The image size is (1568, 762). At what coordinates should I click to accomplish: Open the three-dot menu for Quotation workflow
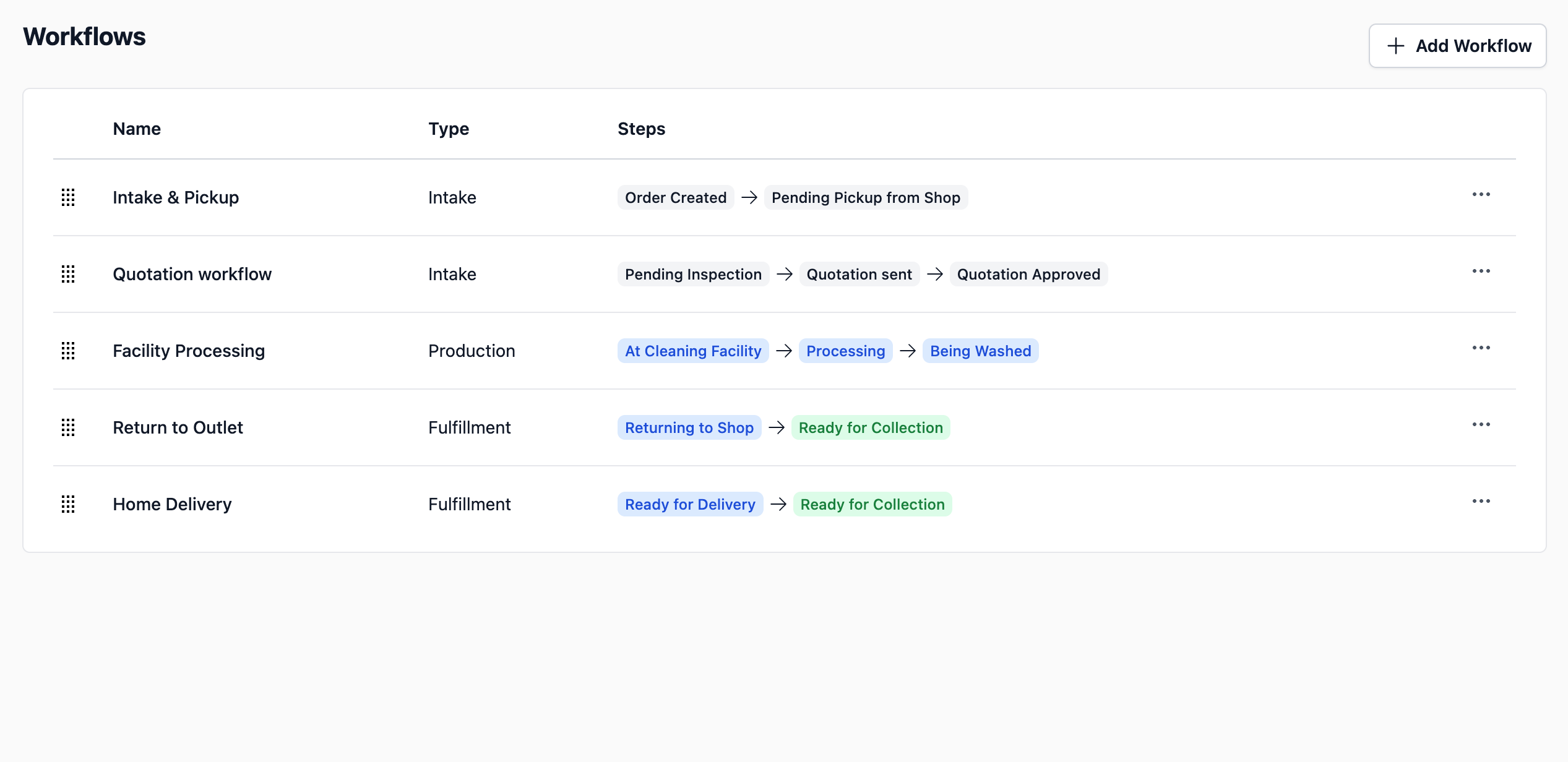[x=1481, y=272]
